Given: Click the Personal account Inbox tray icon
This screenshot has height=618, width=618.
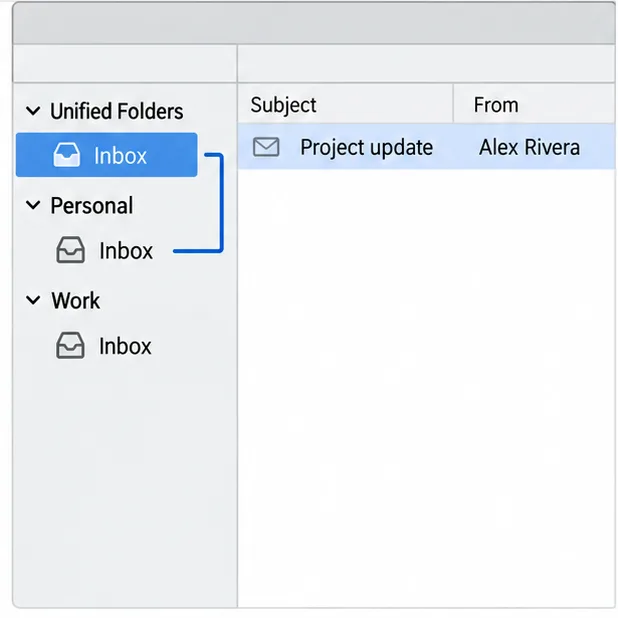Looking at the screenshot, I should pyautogui.click(x=70, y=249).
